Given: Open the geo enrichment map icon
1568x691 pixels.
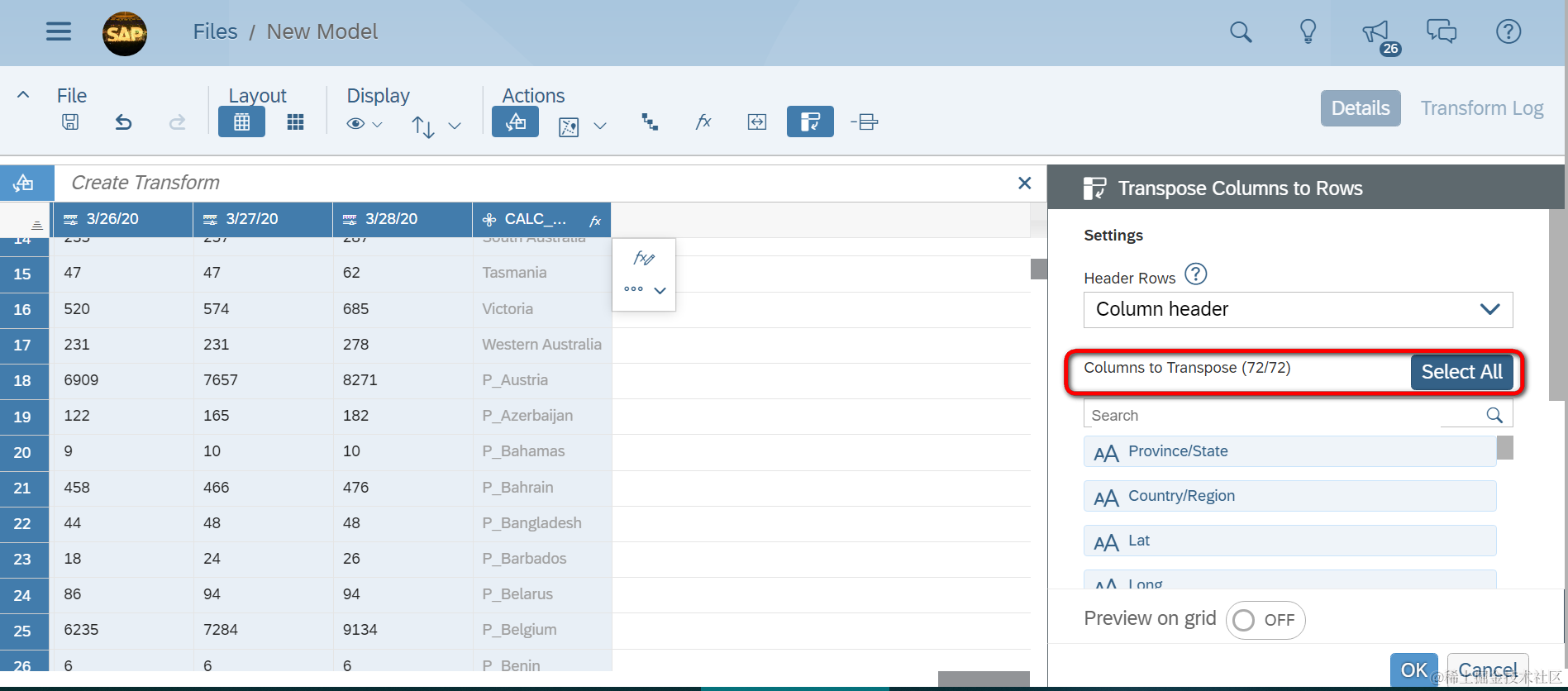Looking at the screenshot, I should 569,126.
